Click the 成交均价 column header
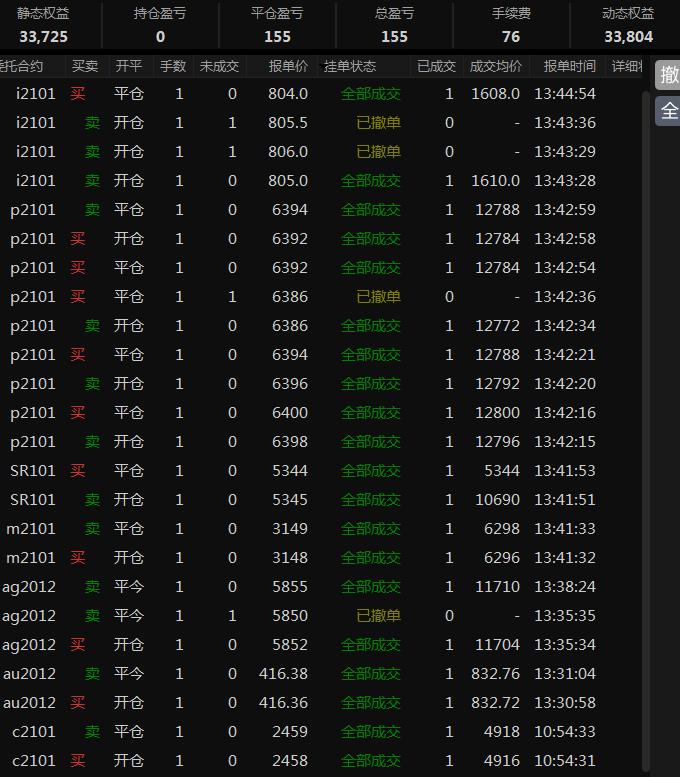Screen dimensions: 680x777 pos(496,66)
